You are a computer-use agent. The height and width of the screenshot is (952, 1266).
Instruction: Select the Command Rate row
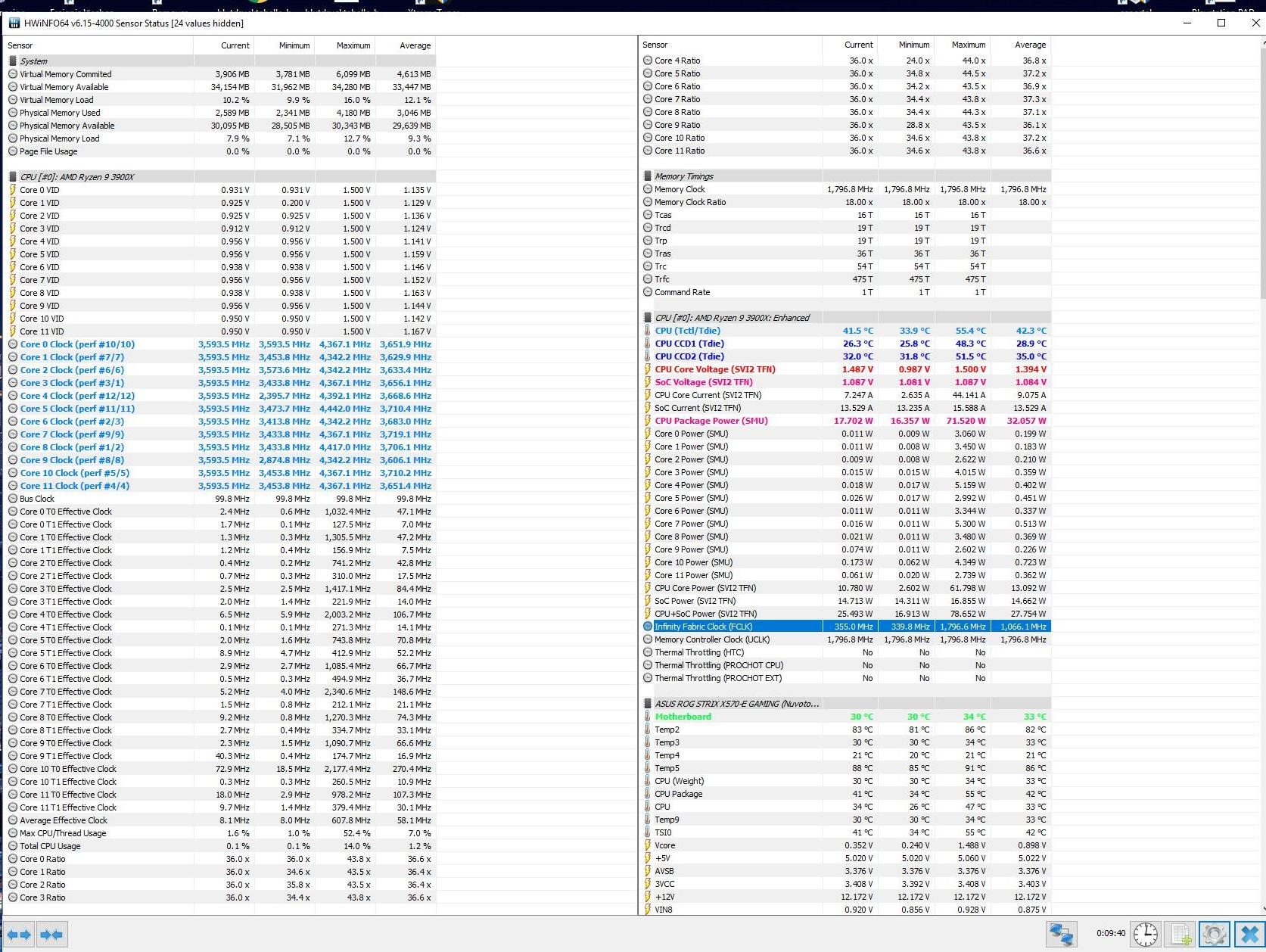[845, 292]
